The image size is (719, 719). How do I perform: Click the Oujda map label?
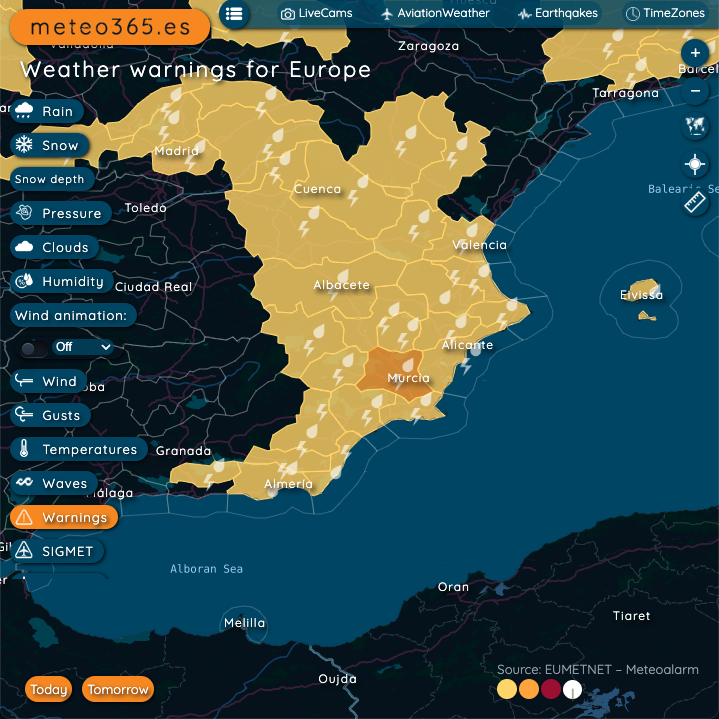[337, 679]
